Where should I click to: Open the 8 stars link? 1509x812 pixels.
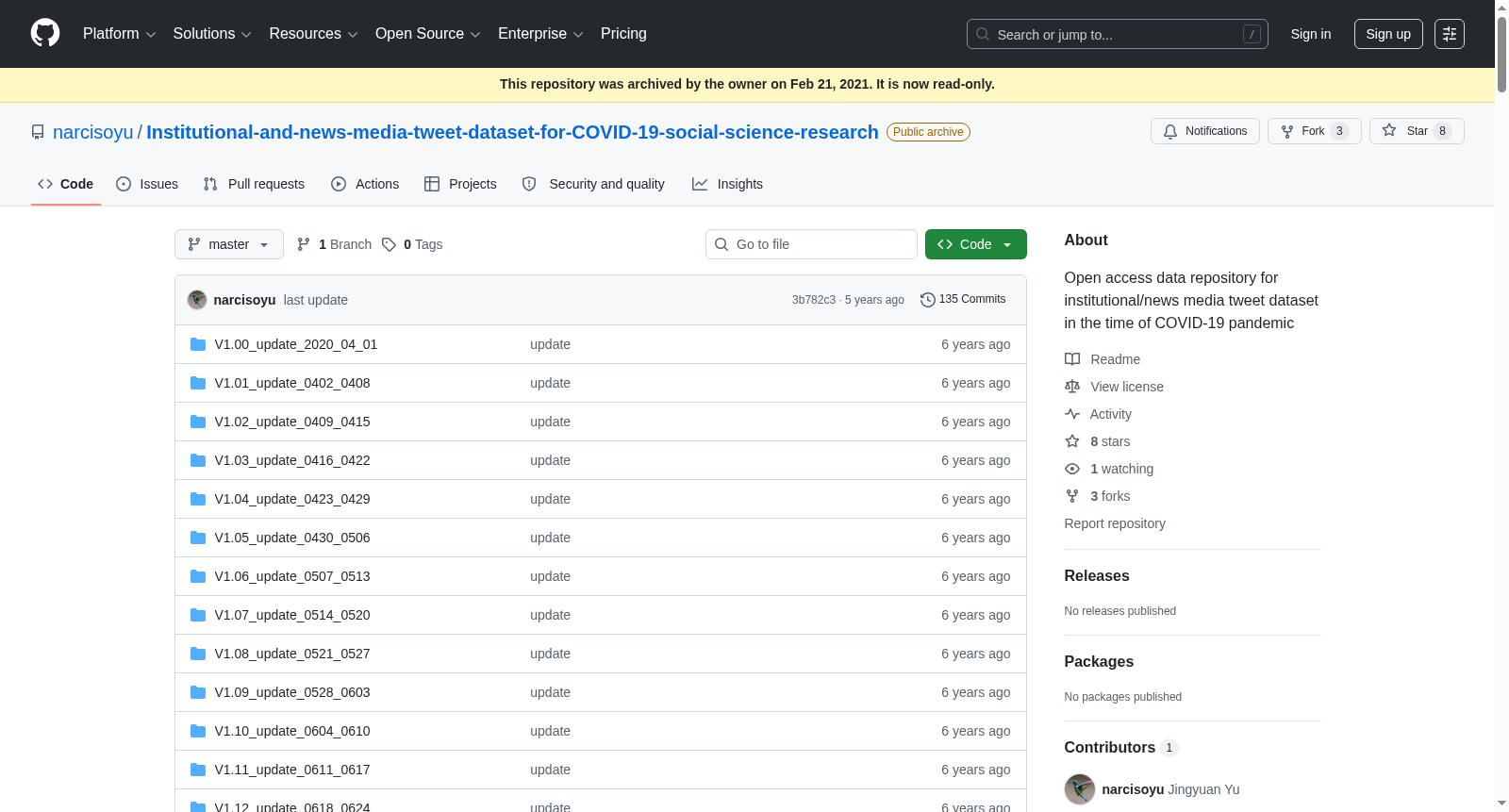[x=1098, y=441]
